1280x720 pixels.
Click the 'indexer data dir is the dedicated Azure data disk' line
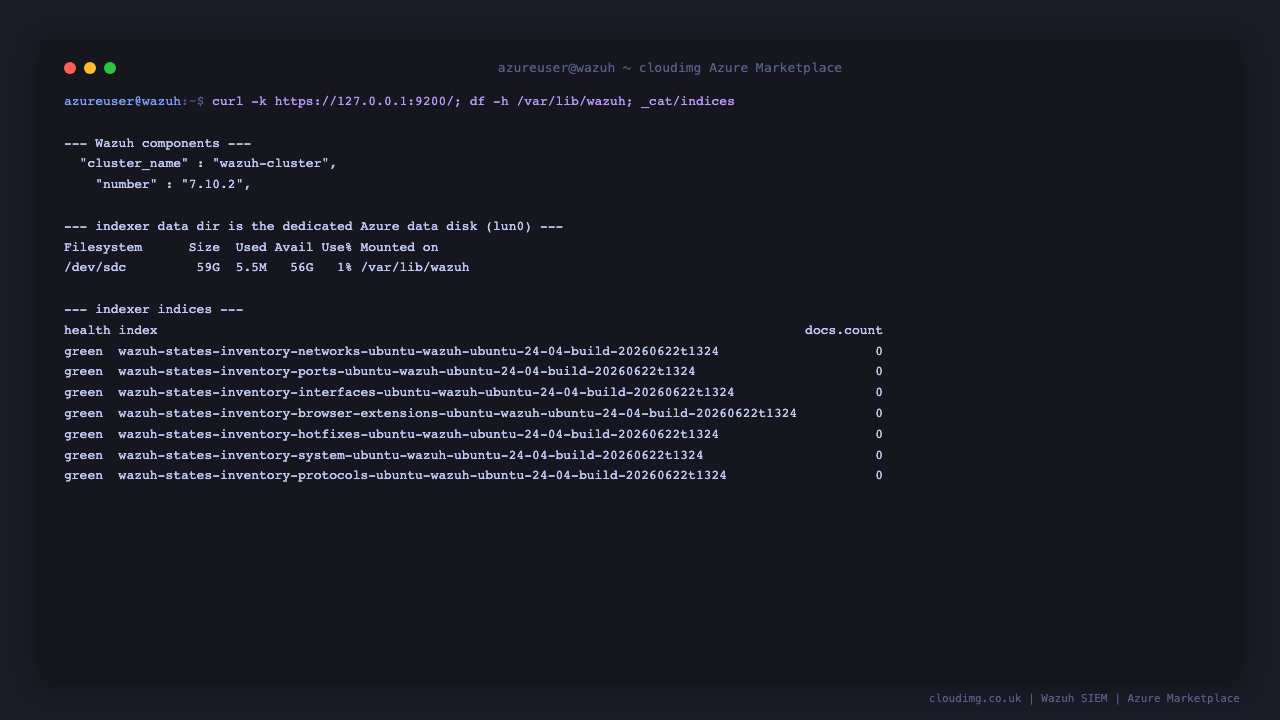[314, 226]
